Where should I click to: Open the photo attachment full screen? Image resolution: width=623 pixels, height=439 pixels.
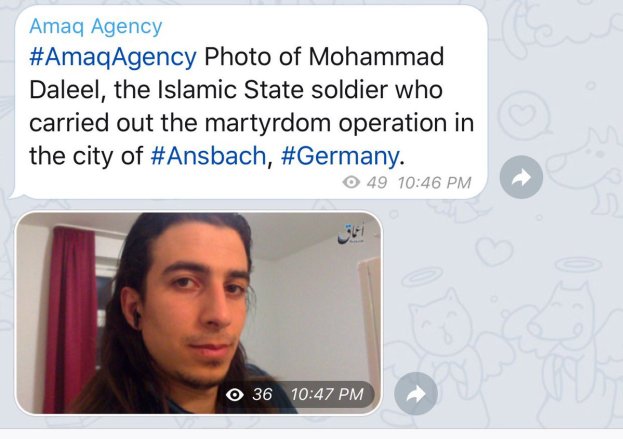[199, 313]
